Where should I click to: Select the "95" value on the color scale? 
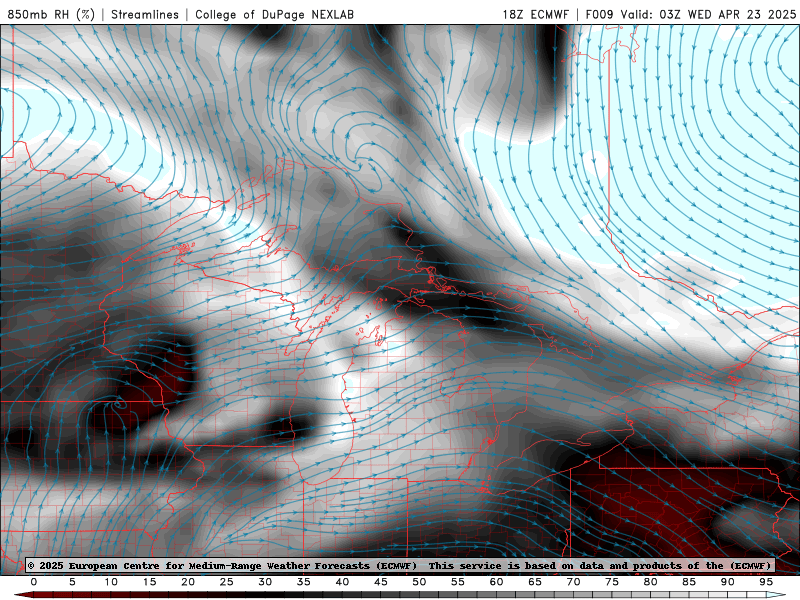click(766, 582)
